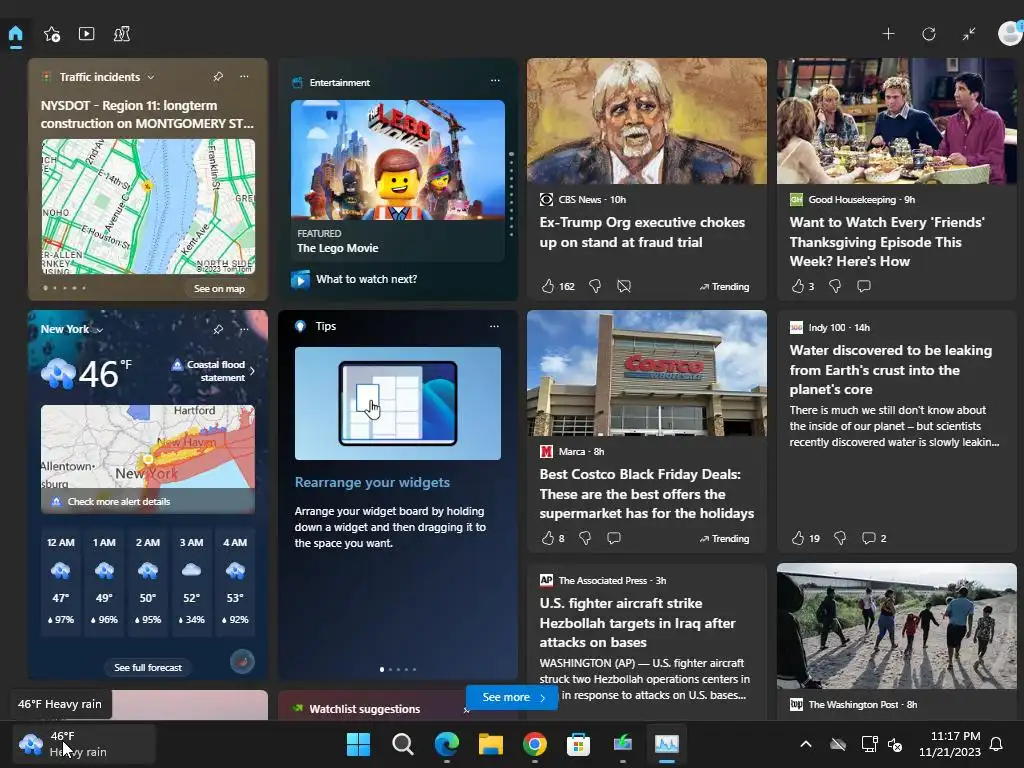Screen dimensions: 1024x768
Task: Click See on map button
Action: 219,289
